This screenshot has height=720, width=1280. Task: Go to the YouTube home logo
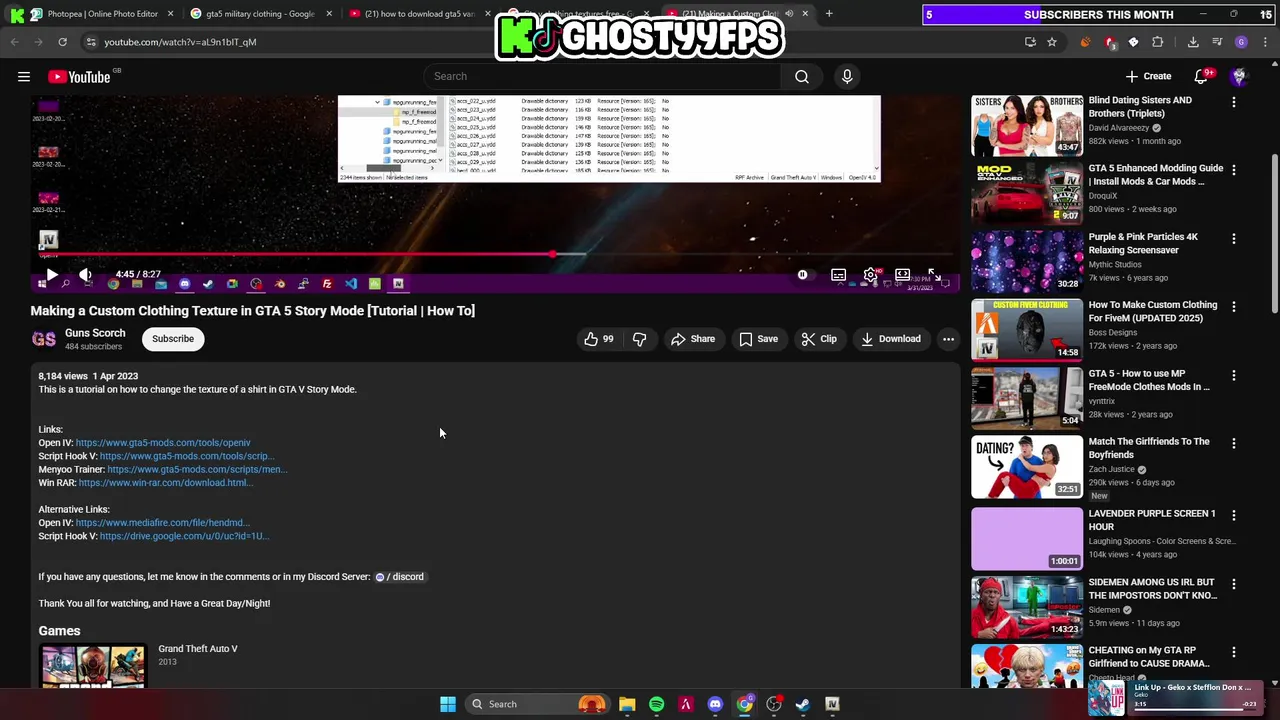79,77
